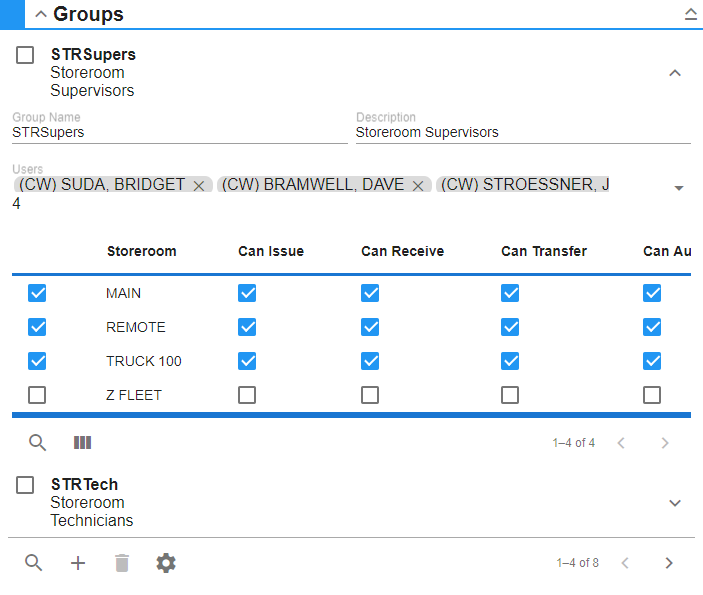The image size is (703, 595).
Task: Remove user BRAMWELL, DAVE chip
Action: [x=418, y=185]
